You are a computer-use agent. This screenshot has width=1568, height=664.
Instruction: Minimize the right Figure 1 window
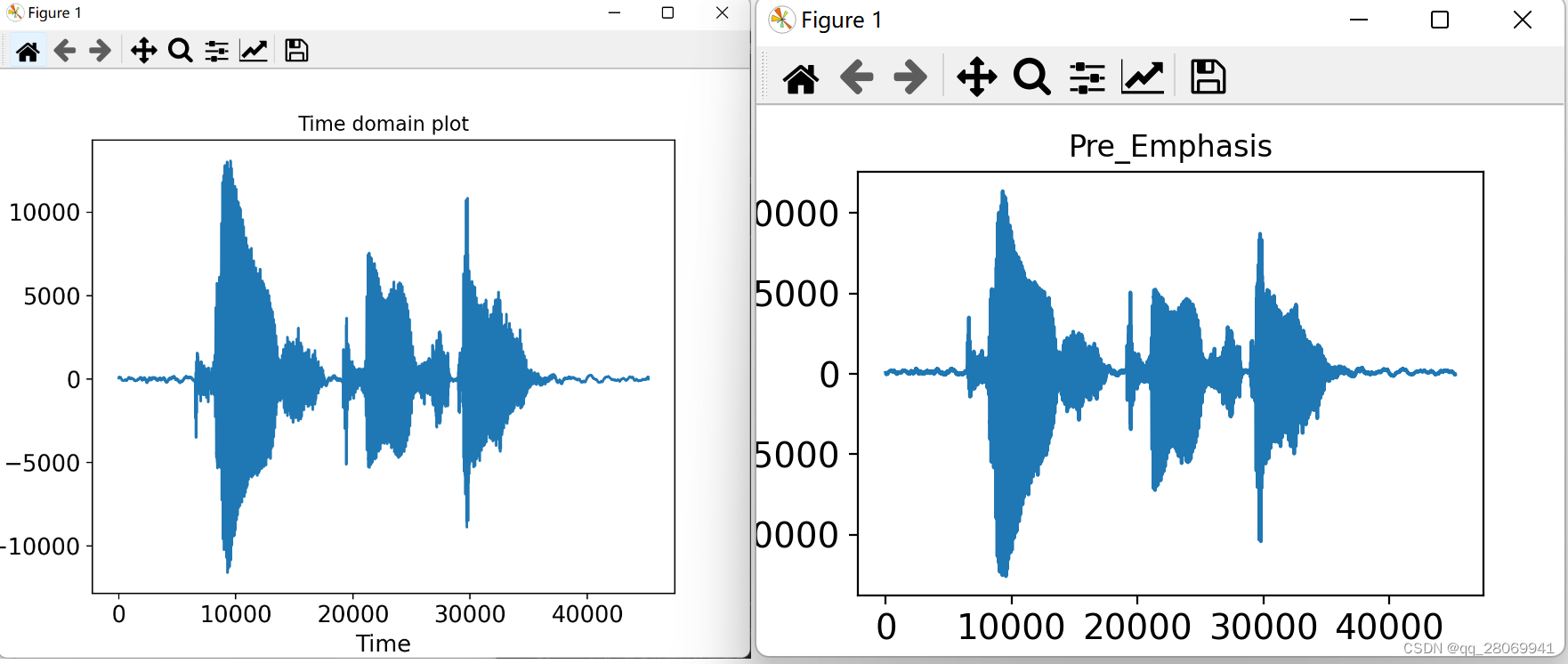click(1358, 20)
